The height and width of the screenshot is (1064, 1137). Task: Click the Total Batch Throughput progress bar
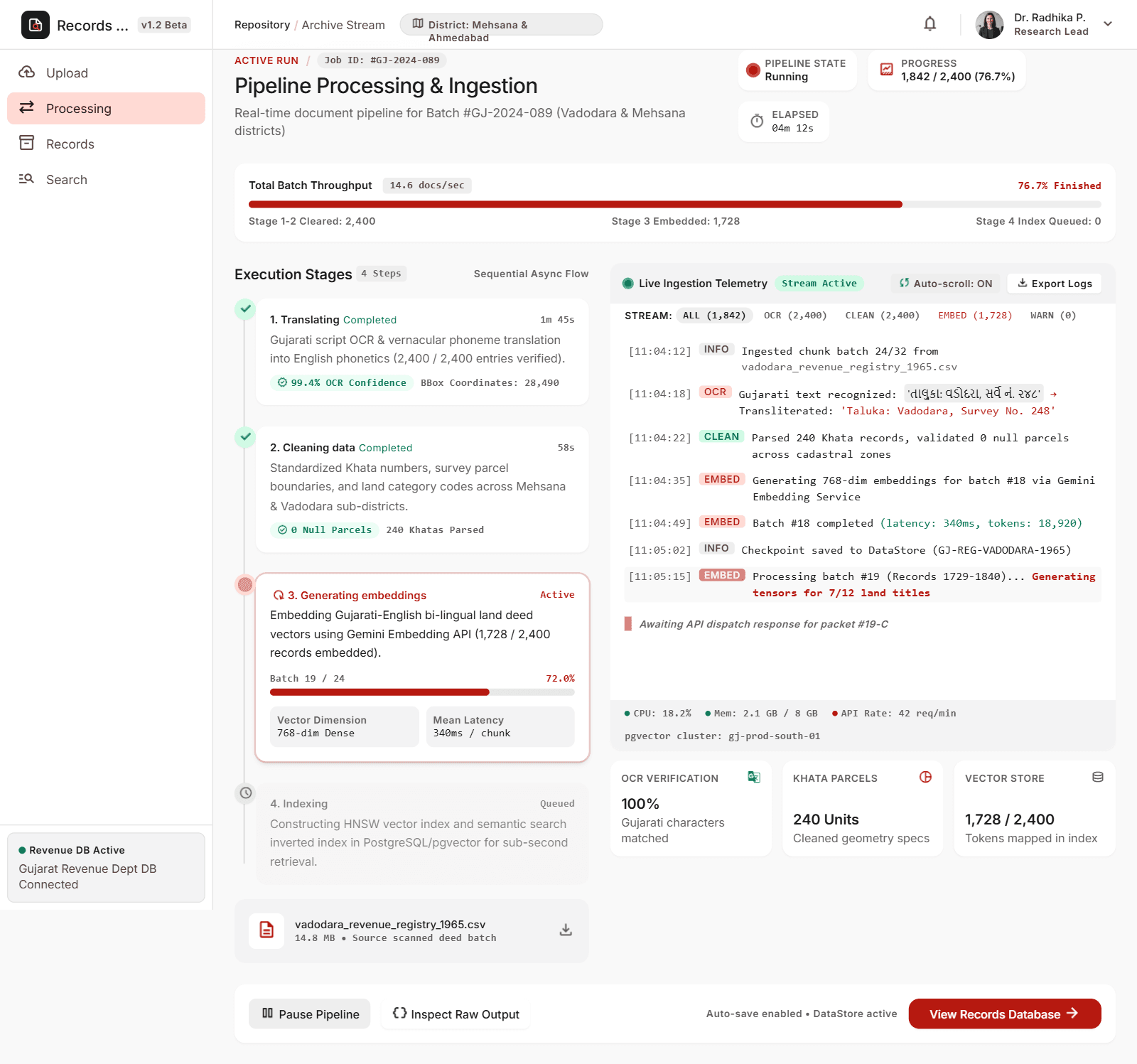[675, 205]
